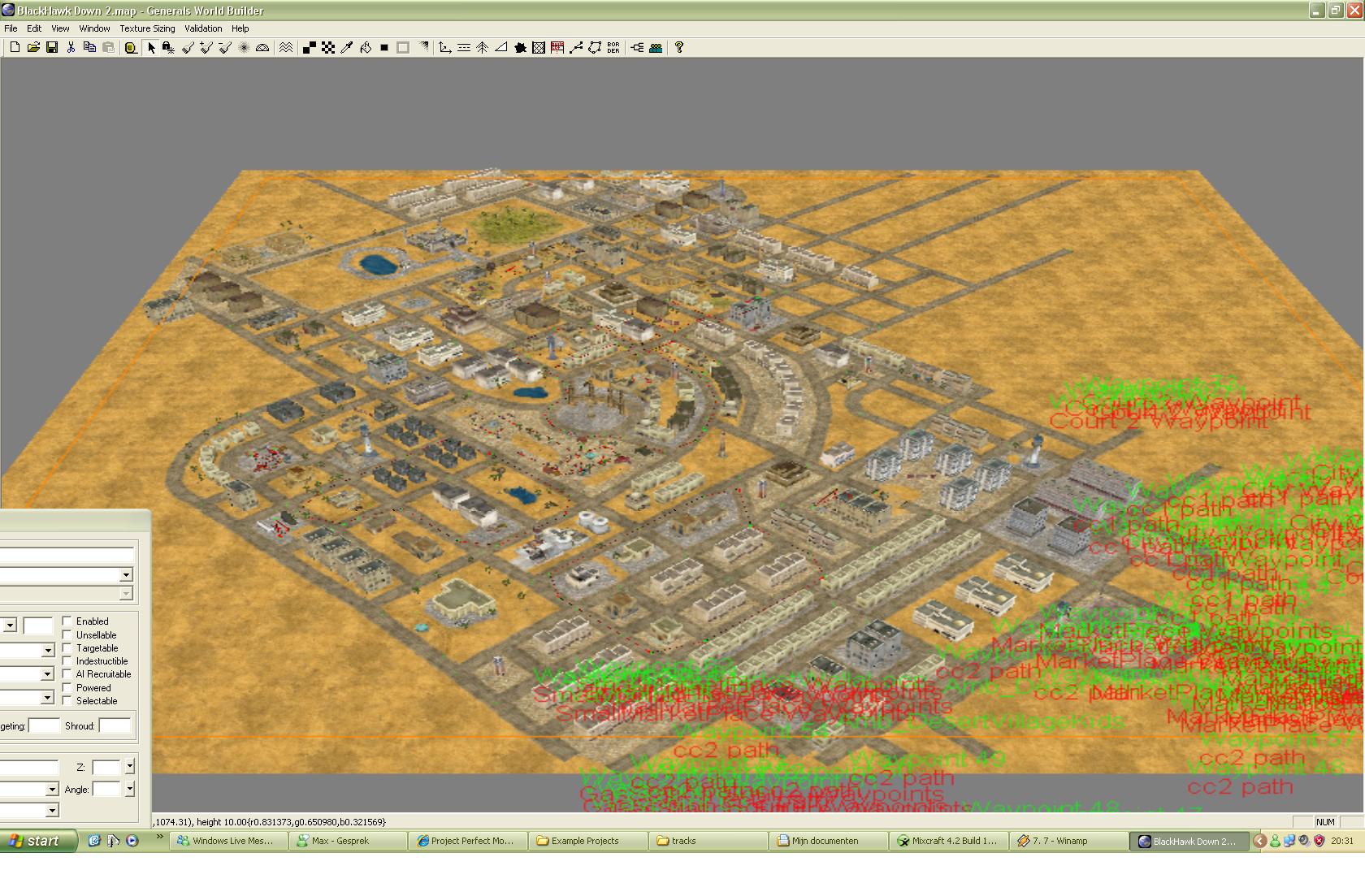Select the feather blend edge tool
The width and height of the screenshot is (1365, 896).
click(x=423, y=48)
